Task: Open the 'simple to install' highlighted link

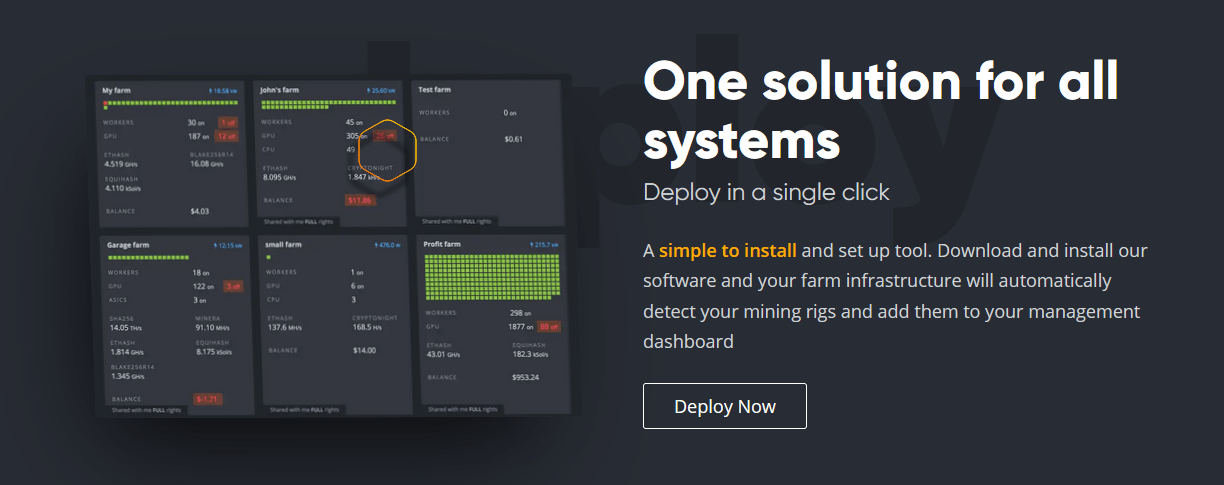Action: click(728, 250)
